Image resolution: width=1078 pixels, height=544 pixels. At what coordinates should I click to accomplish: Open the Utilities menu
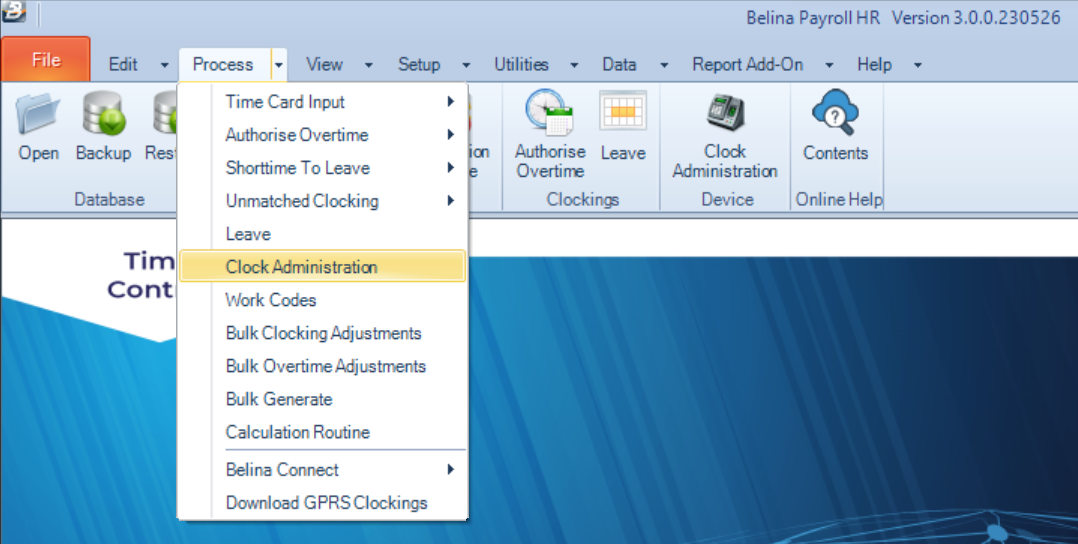[521, 65]
